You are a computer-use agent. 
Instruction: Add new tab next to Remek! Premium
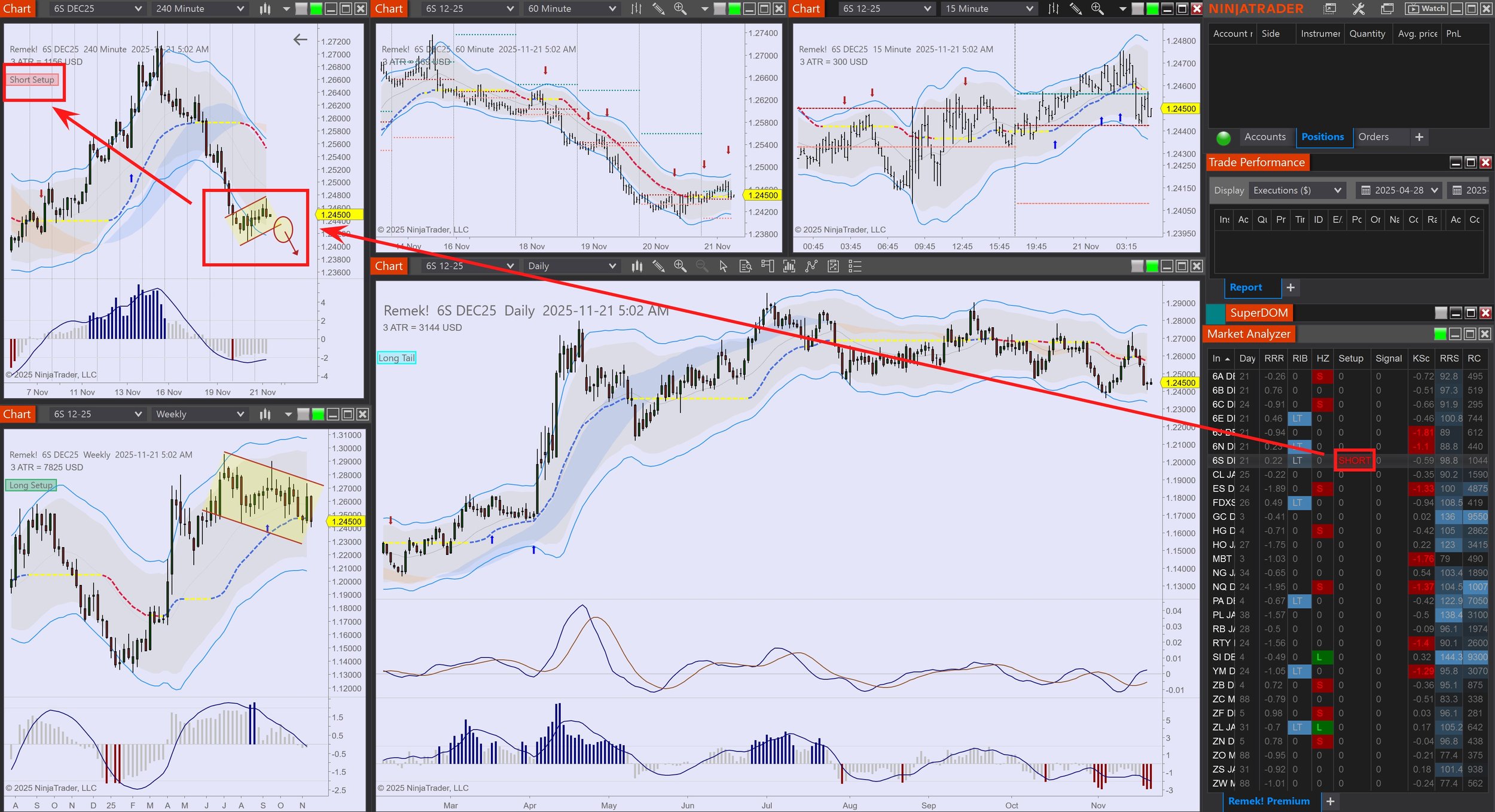pos(1330,801)
